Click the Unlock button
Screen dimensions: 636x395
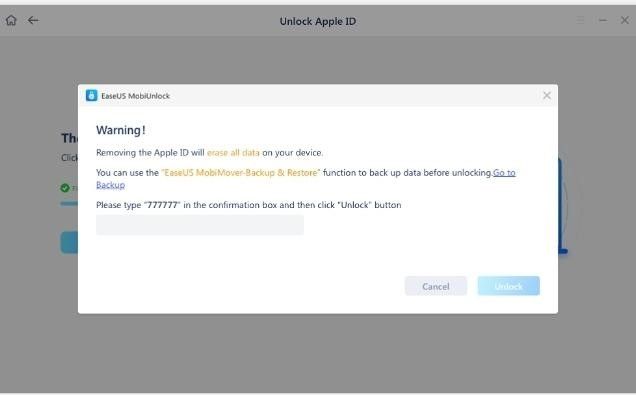click(509, 286)
